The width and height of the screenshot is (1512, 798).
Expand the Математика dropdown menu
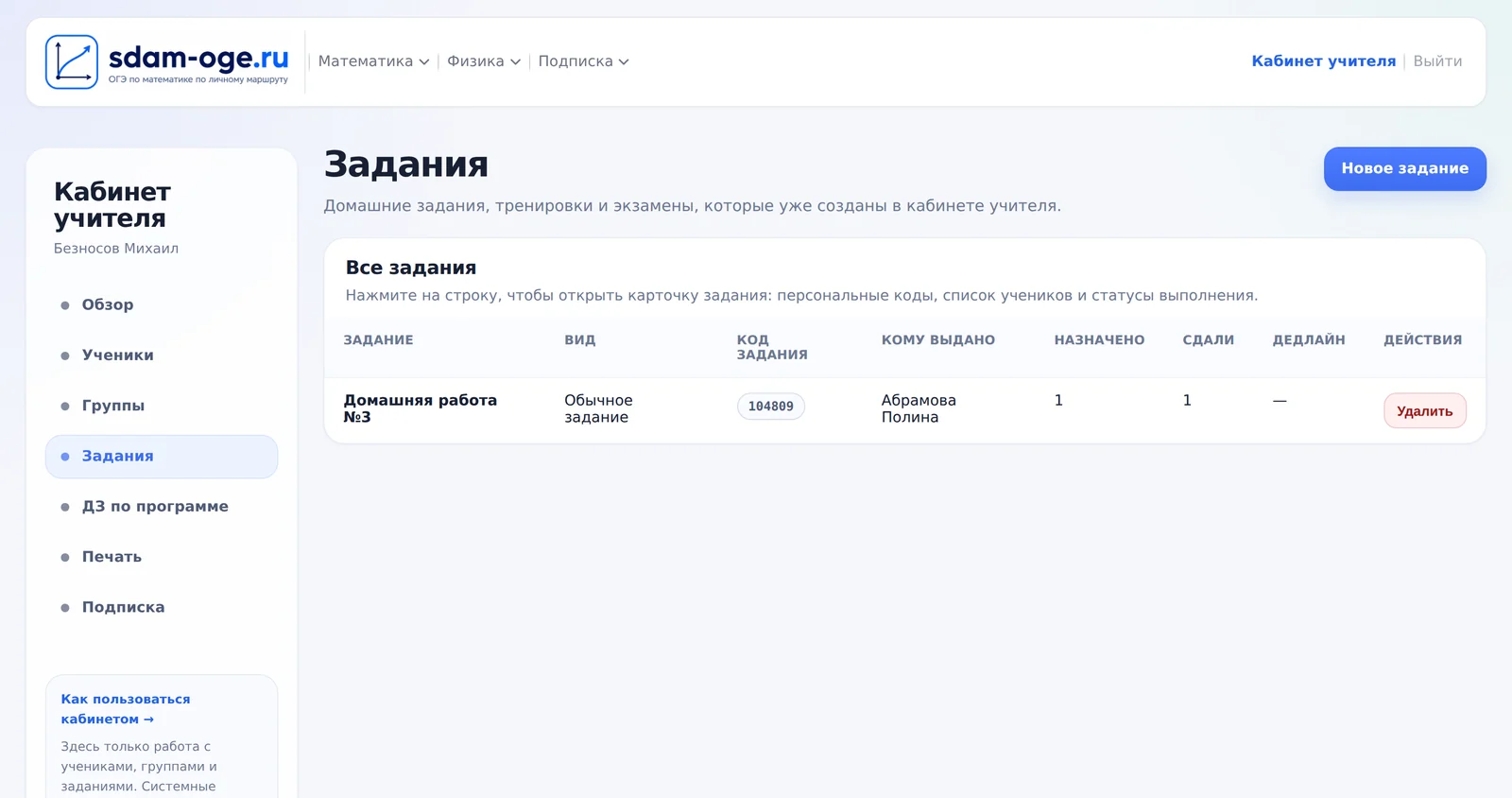pos(373,61)
